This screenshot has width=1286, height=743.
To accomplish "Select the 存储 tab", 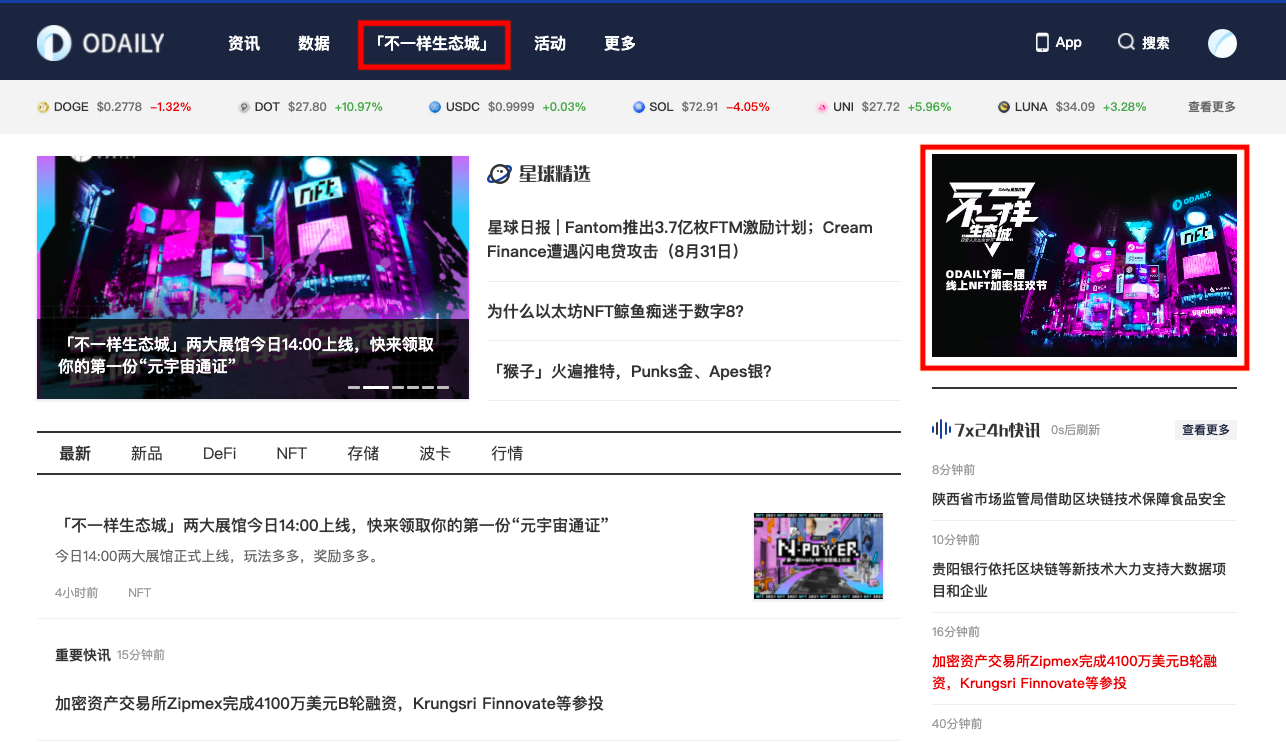I will tap(363, 453).
